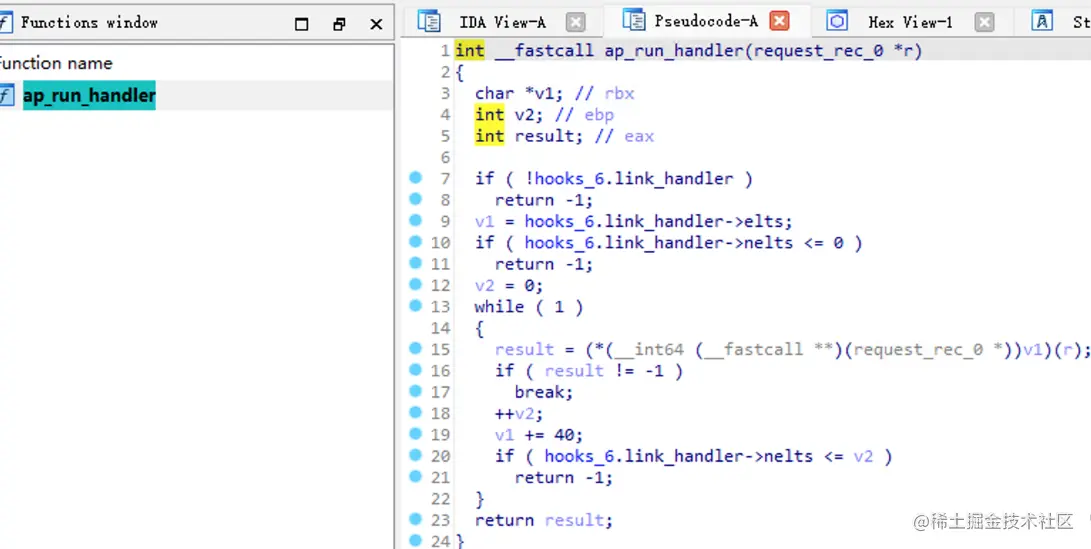Click 'break;' on line 17
This screenshot has width=1091, height=549.
(x=544, y=392)
